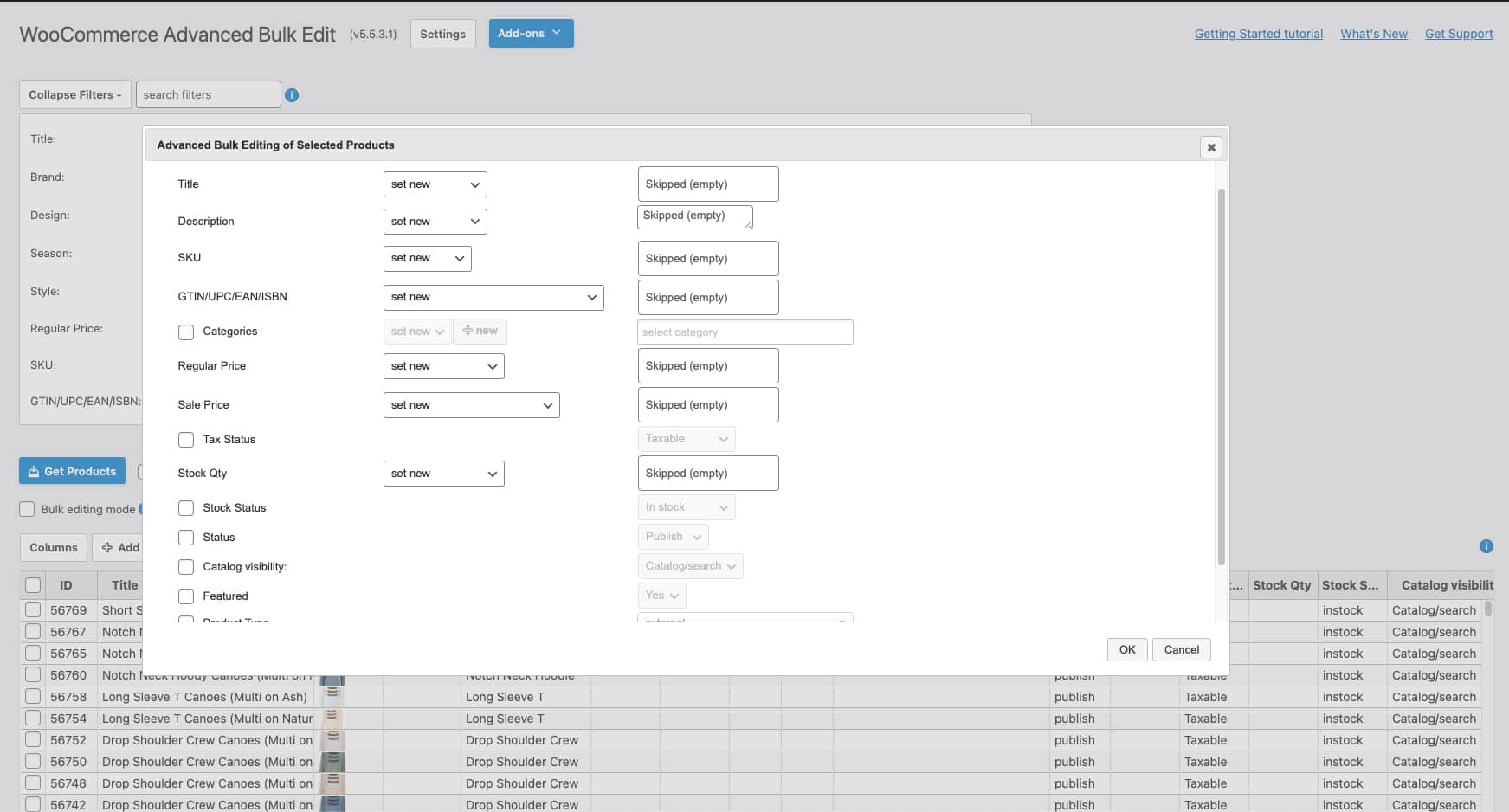Click the Add button next to Columns
Viewport: 1509px width, 812px height.
(x=119, y=547)
